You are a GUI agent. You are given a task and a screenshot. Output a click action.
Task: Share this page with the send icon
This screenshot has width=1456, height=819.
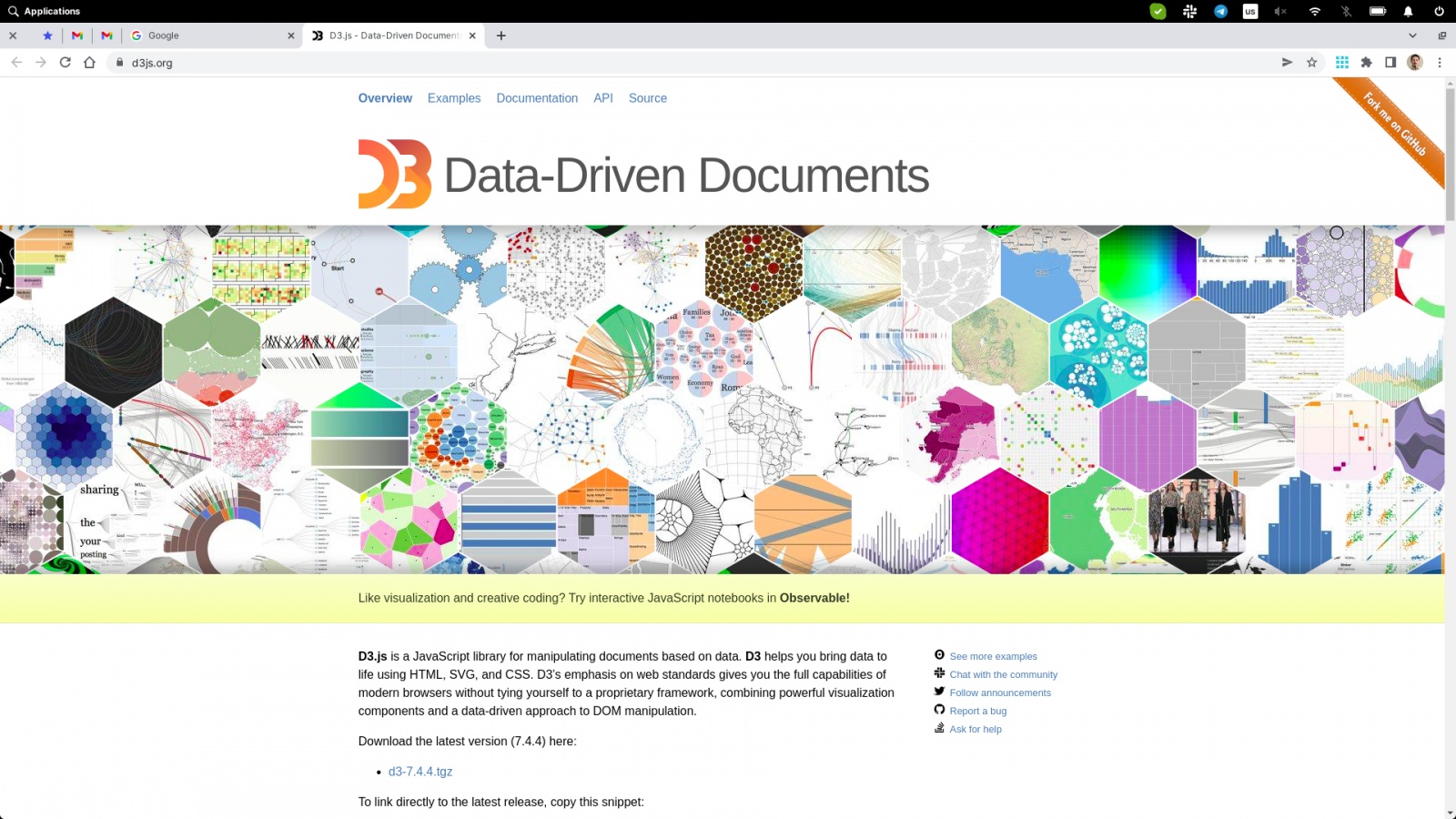point(1287,62)
